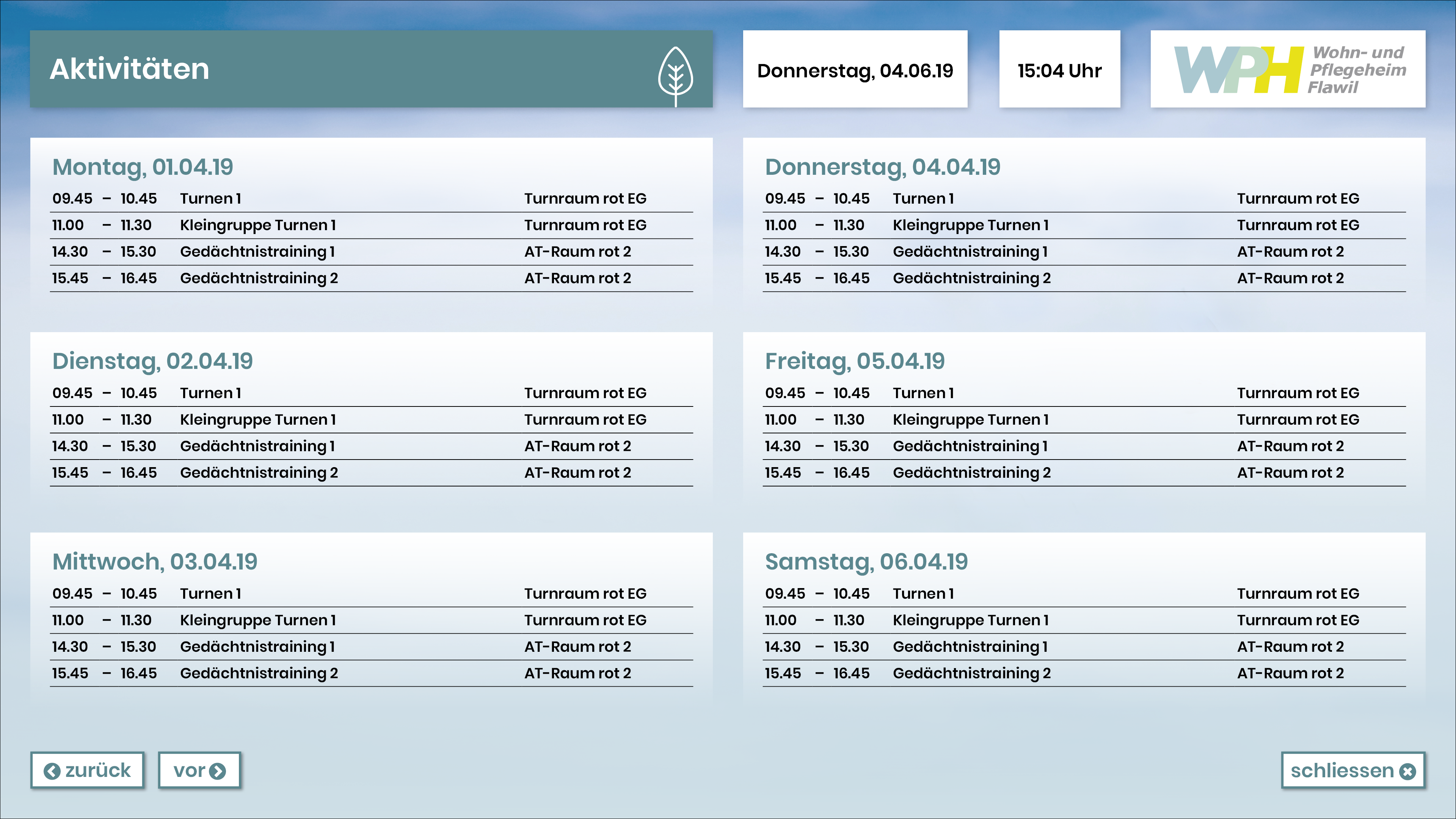Click the Aktivitäten title banner

point(339,69)
